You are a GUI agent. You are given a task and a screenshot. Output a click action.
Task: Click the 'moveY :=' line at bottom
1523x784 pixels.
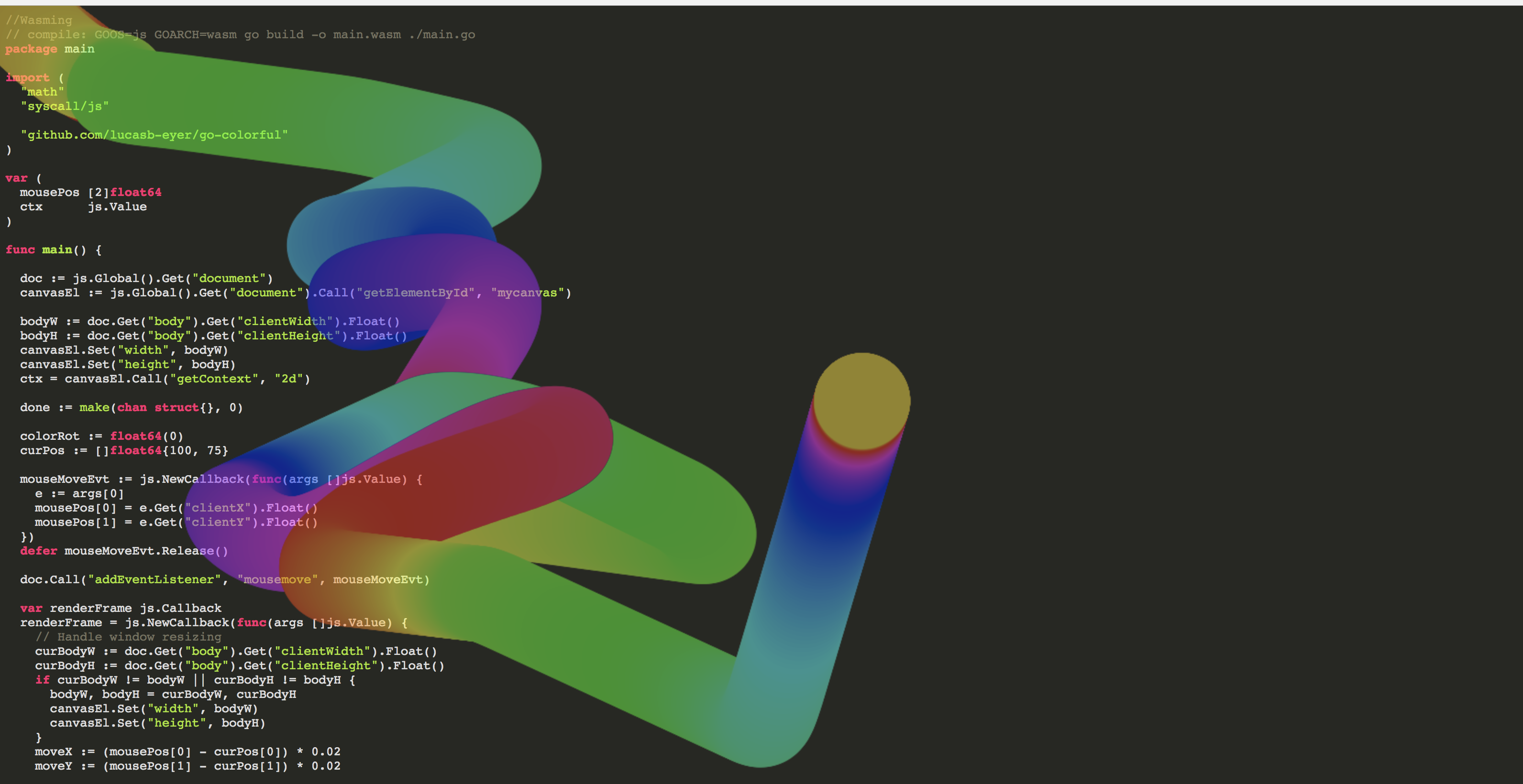click(187, 766)
